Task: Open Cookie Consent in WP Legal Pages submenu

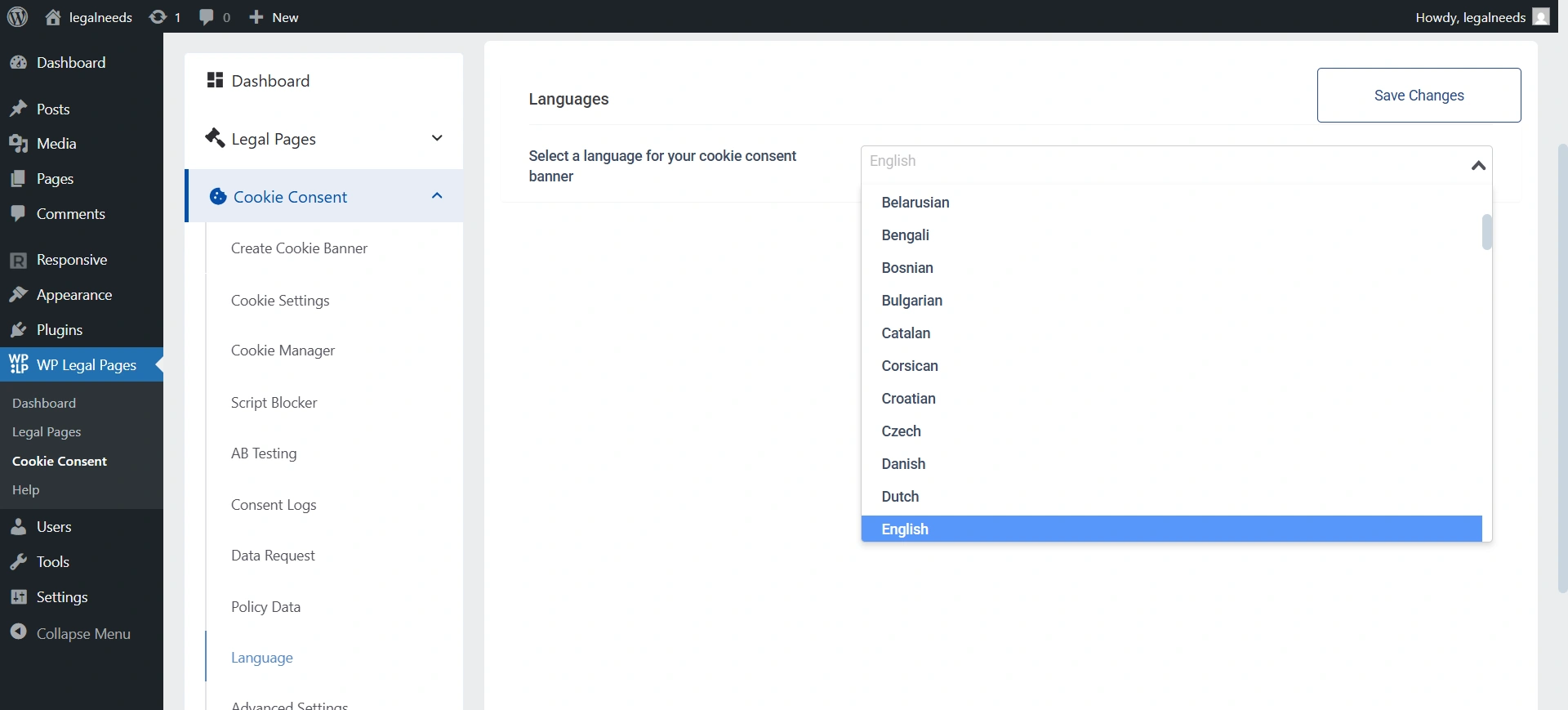Action: [x=60, y=462]
